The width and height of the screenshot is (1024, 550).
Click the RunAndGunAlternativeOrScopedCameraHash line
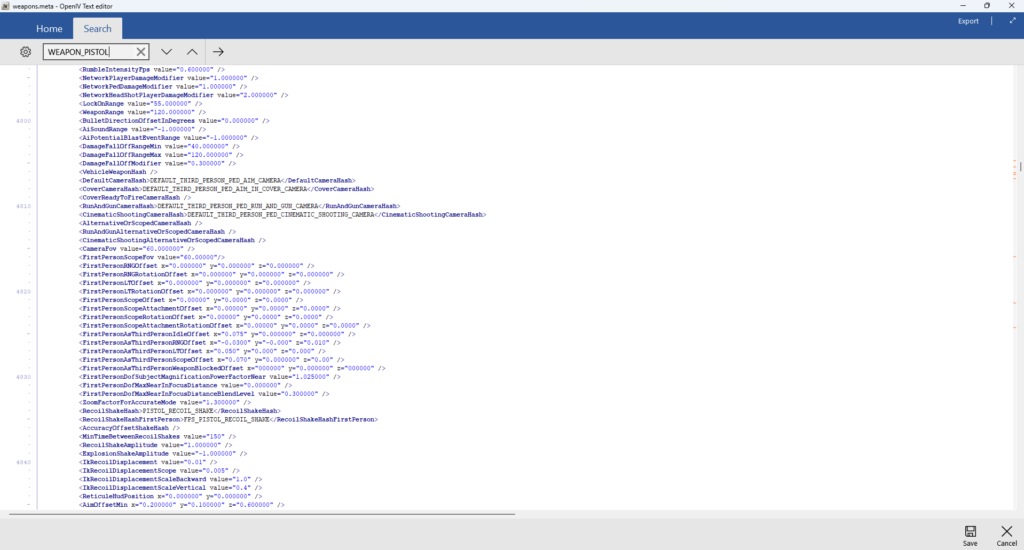[157, 231]
